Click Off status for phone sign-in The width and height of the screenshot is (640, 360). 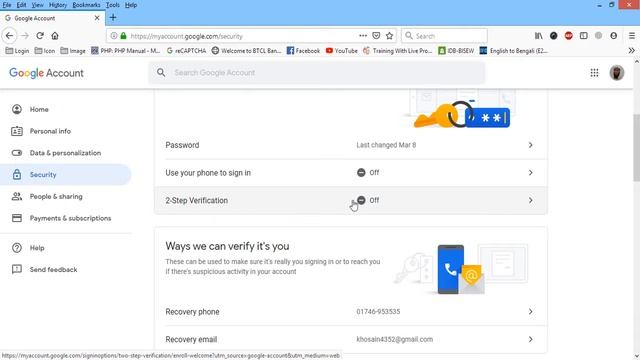(368, 173)
